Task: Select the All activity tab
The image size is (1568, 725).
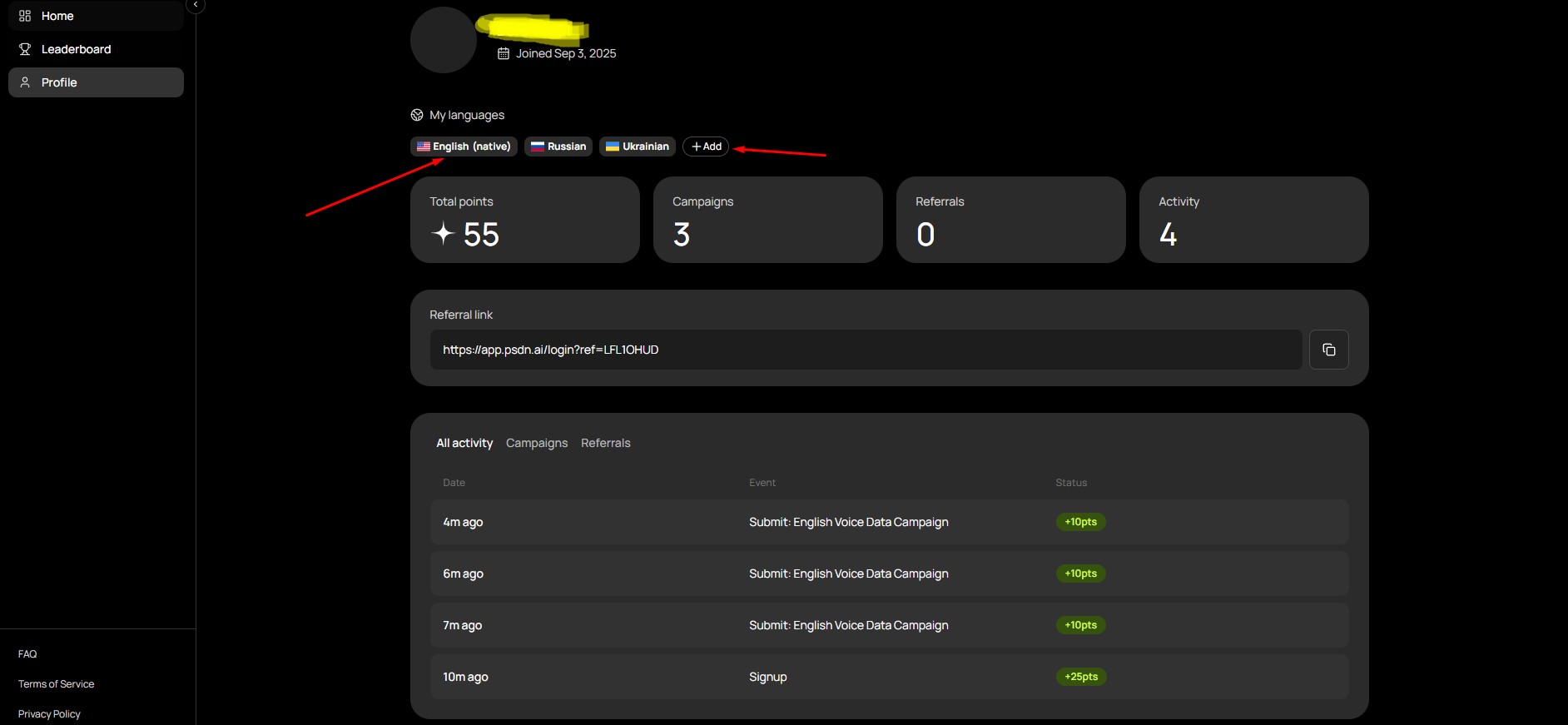Action: 464,443
